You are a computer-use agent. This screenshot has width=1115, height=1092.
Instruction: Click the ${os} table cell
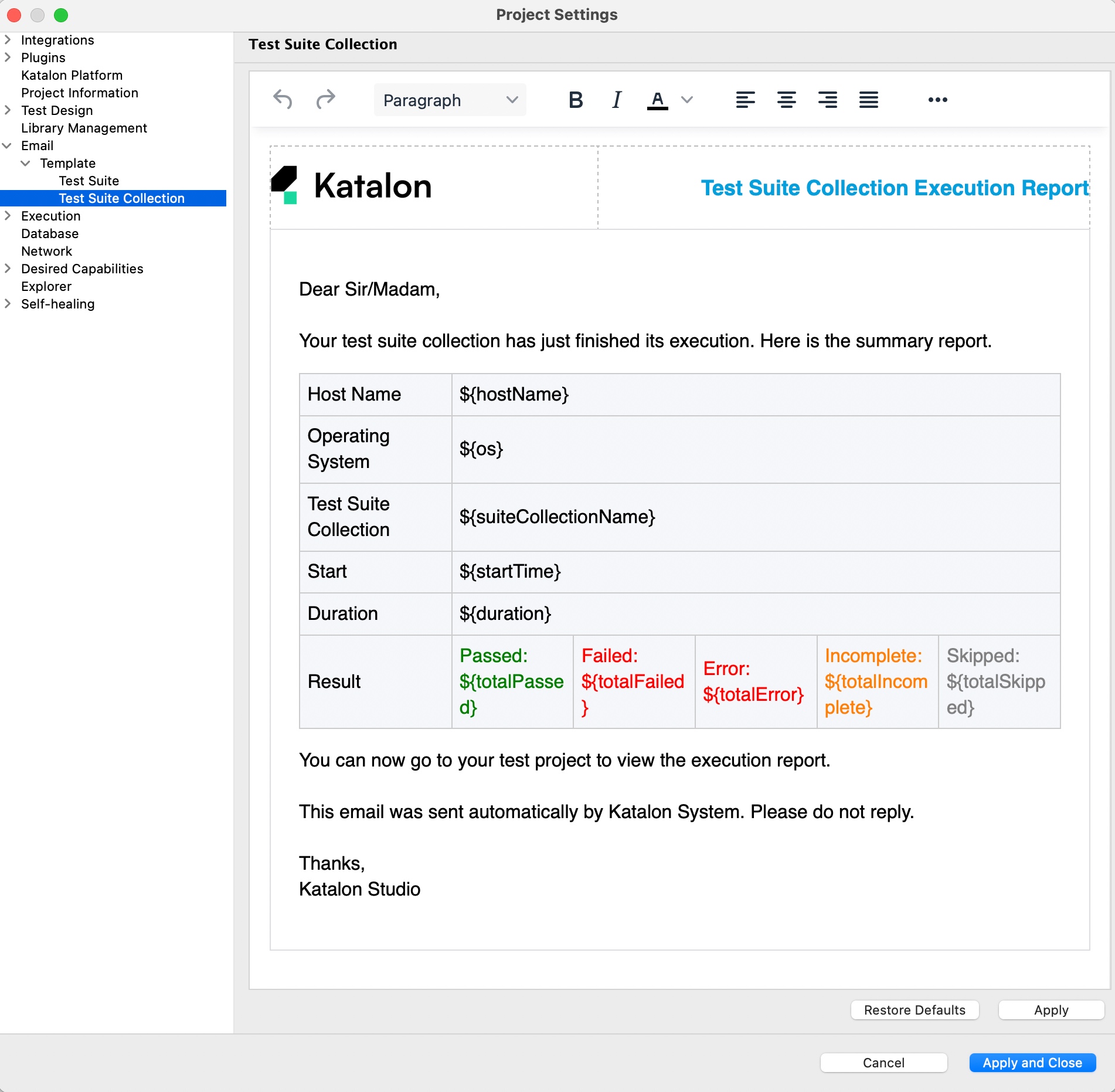756,449
